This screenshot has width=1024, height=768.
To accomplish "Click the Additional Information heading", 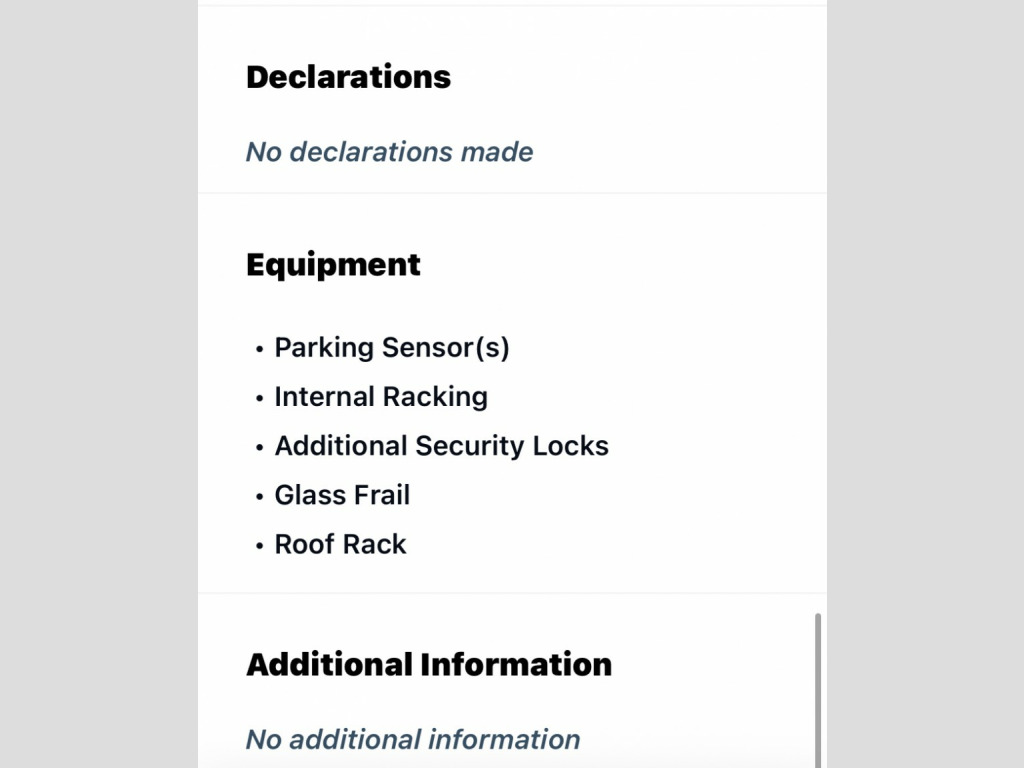I will click(x=429, y=664).
